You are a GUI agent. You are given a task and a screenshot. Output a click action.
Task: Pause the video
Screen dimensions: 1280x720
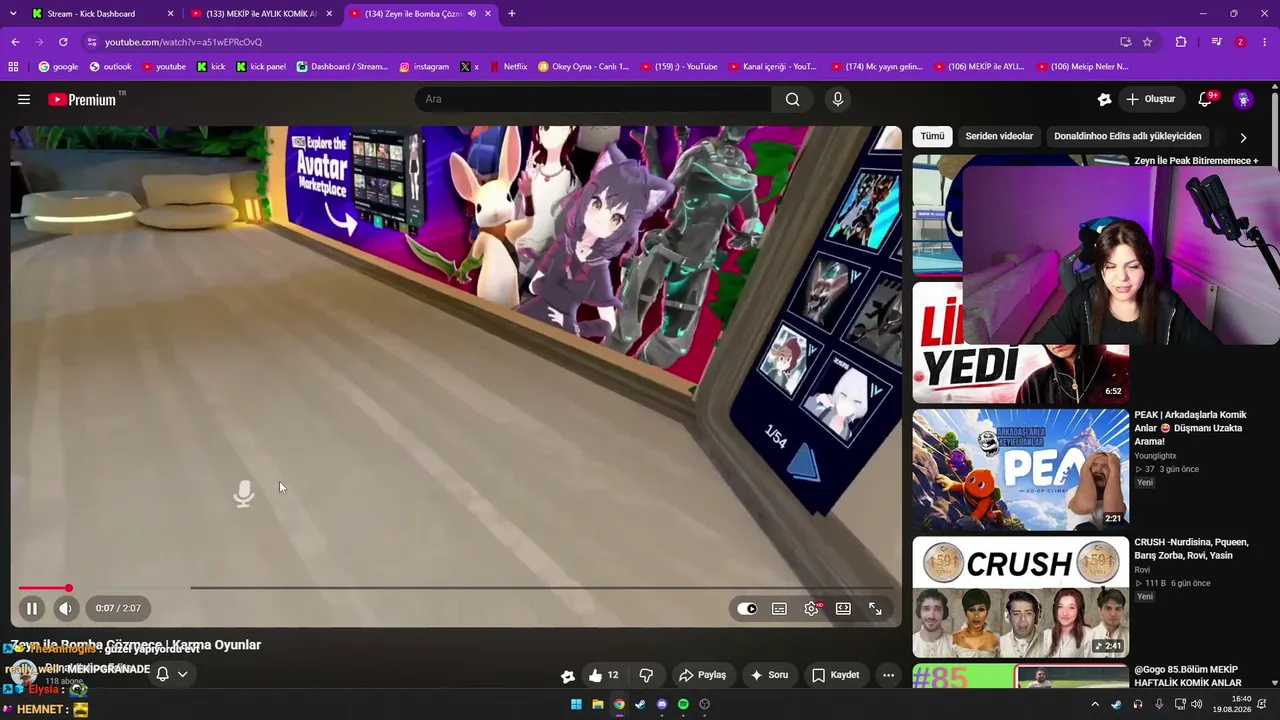(x=32, y=608)
